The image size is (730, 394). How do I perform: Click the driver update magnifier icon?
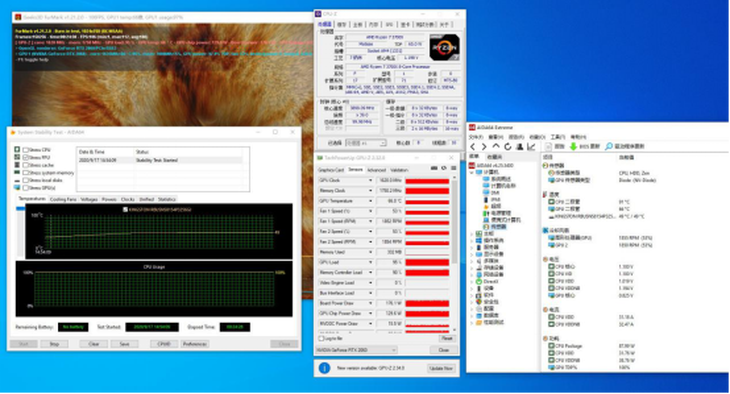pyautogui.click(x=608, y=147)
